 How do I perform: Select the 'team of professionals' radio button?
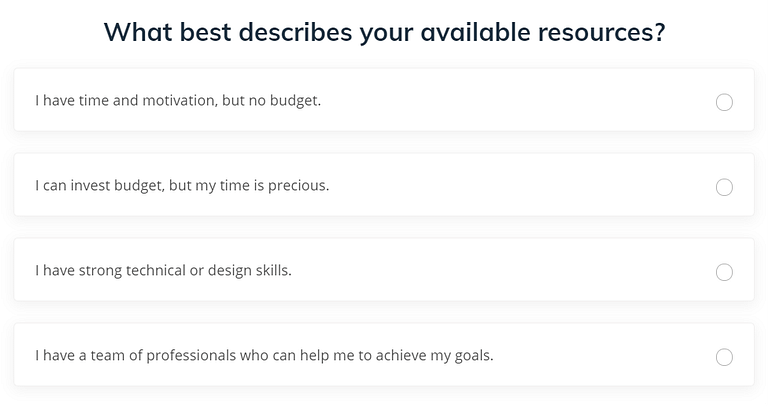click(x=724, y=357)
